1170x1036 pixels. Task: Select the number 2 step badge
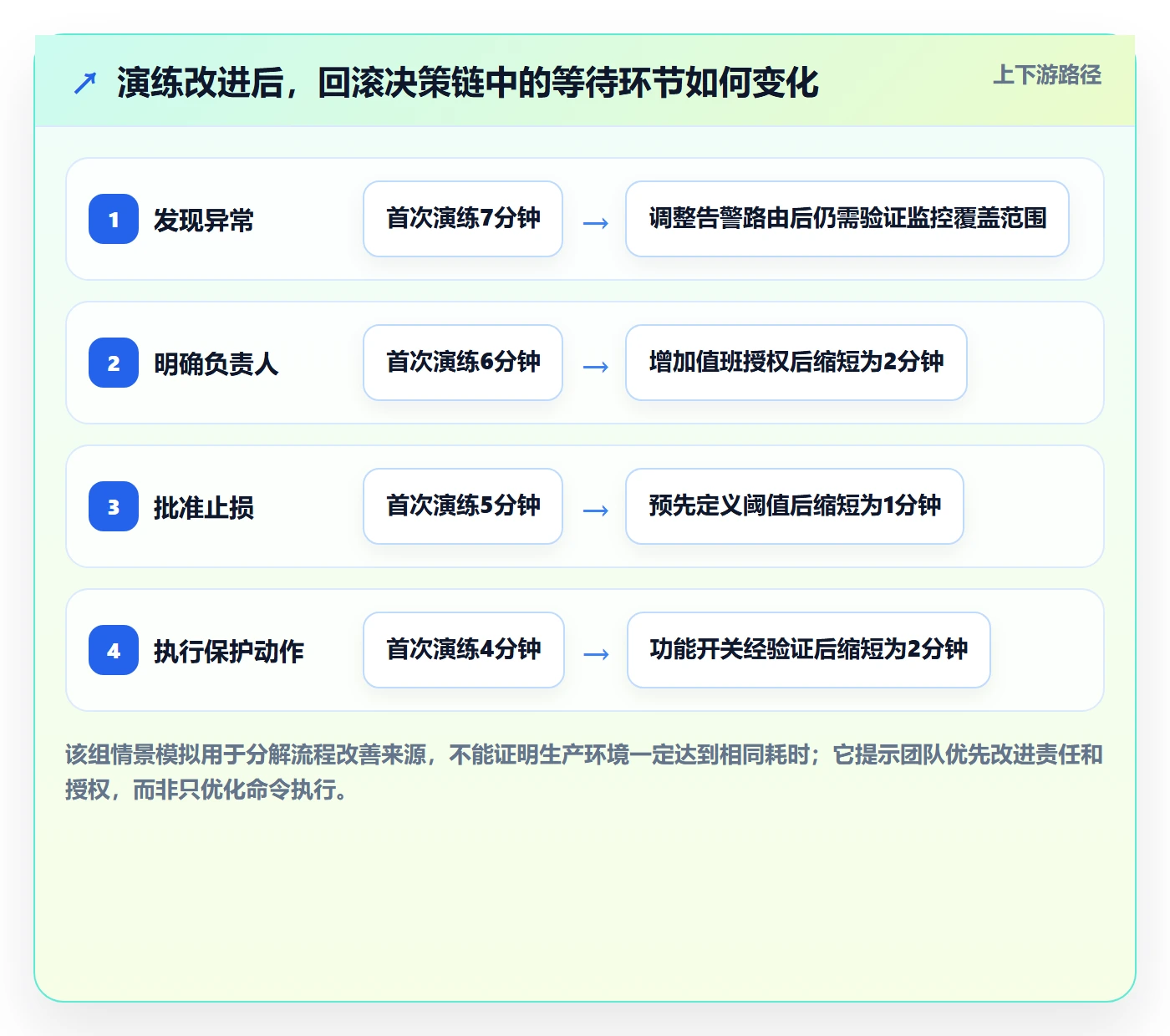click(x=114, y=363)
